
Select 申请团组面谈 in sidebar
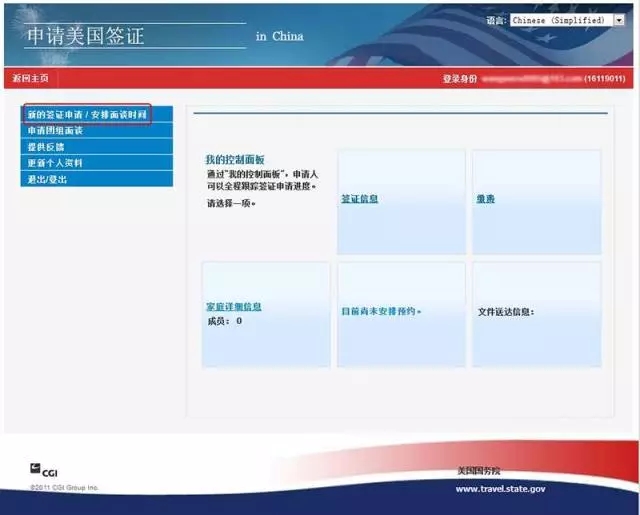point(97,131)
